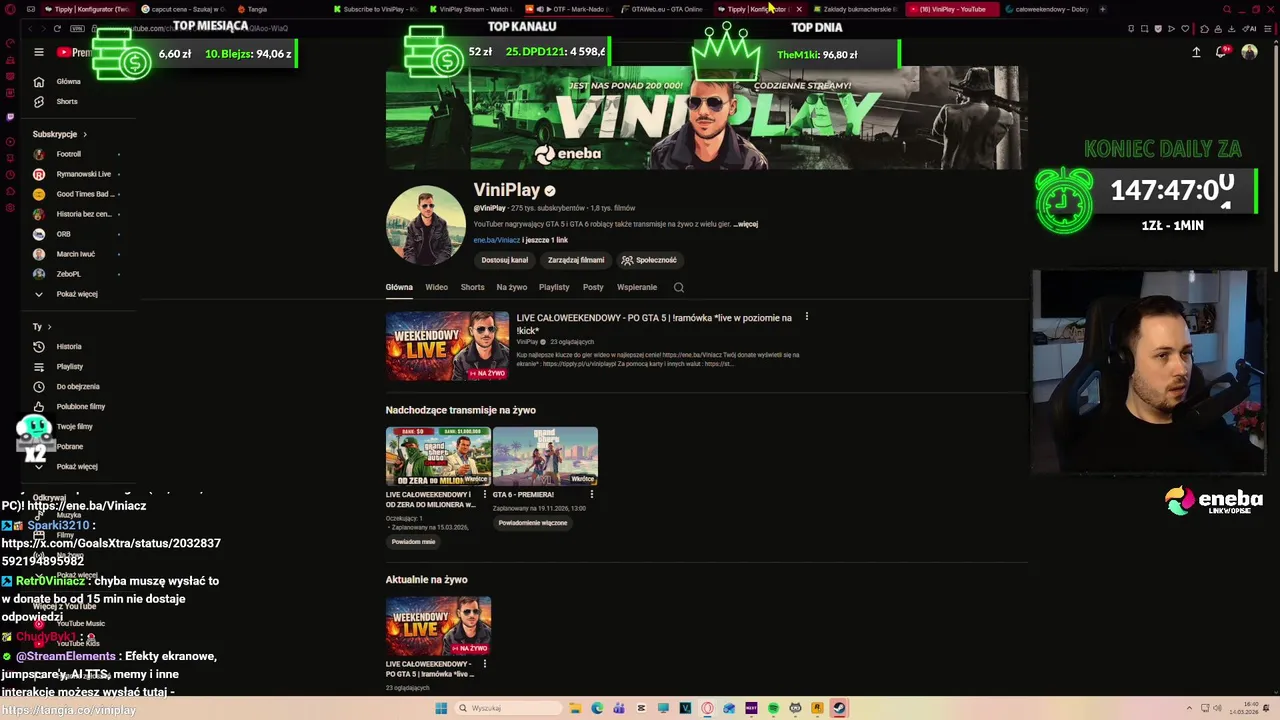Open the Ty section chevron

coord(49,327)
